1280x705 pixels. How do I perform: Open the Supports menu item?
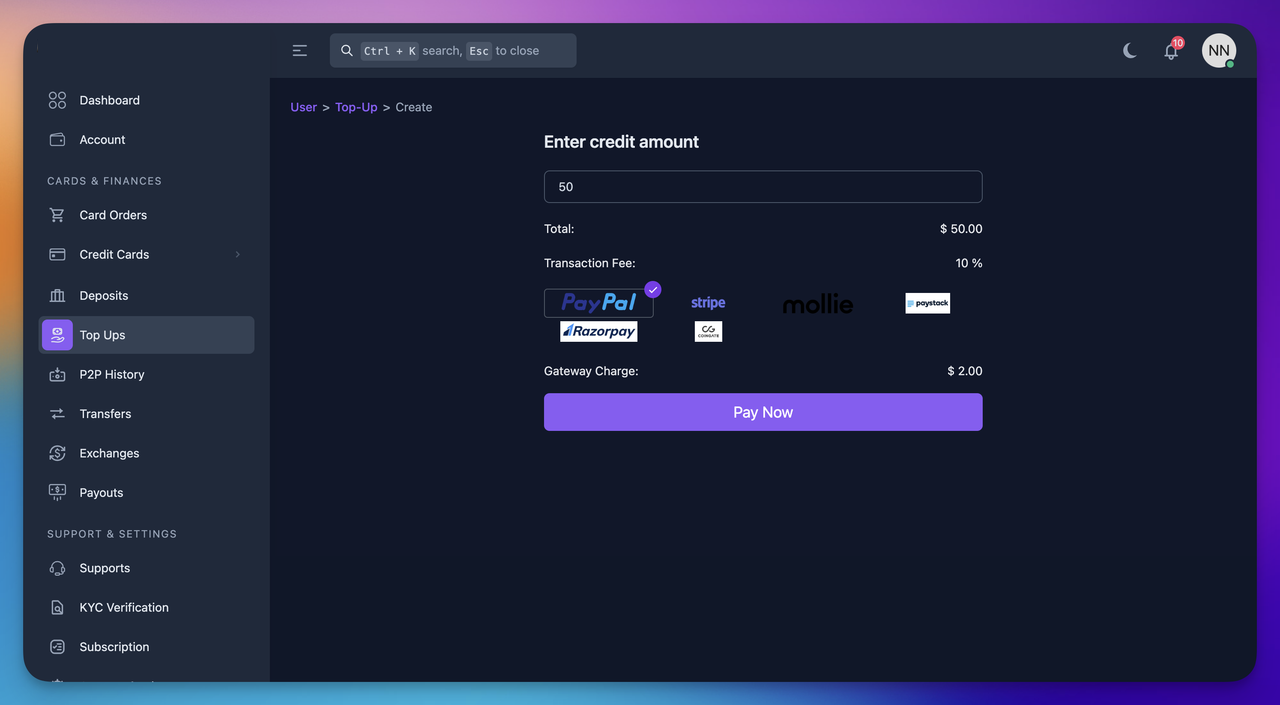146,568
